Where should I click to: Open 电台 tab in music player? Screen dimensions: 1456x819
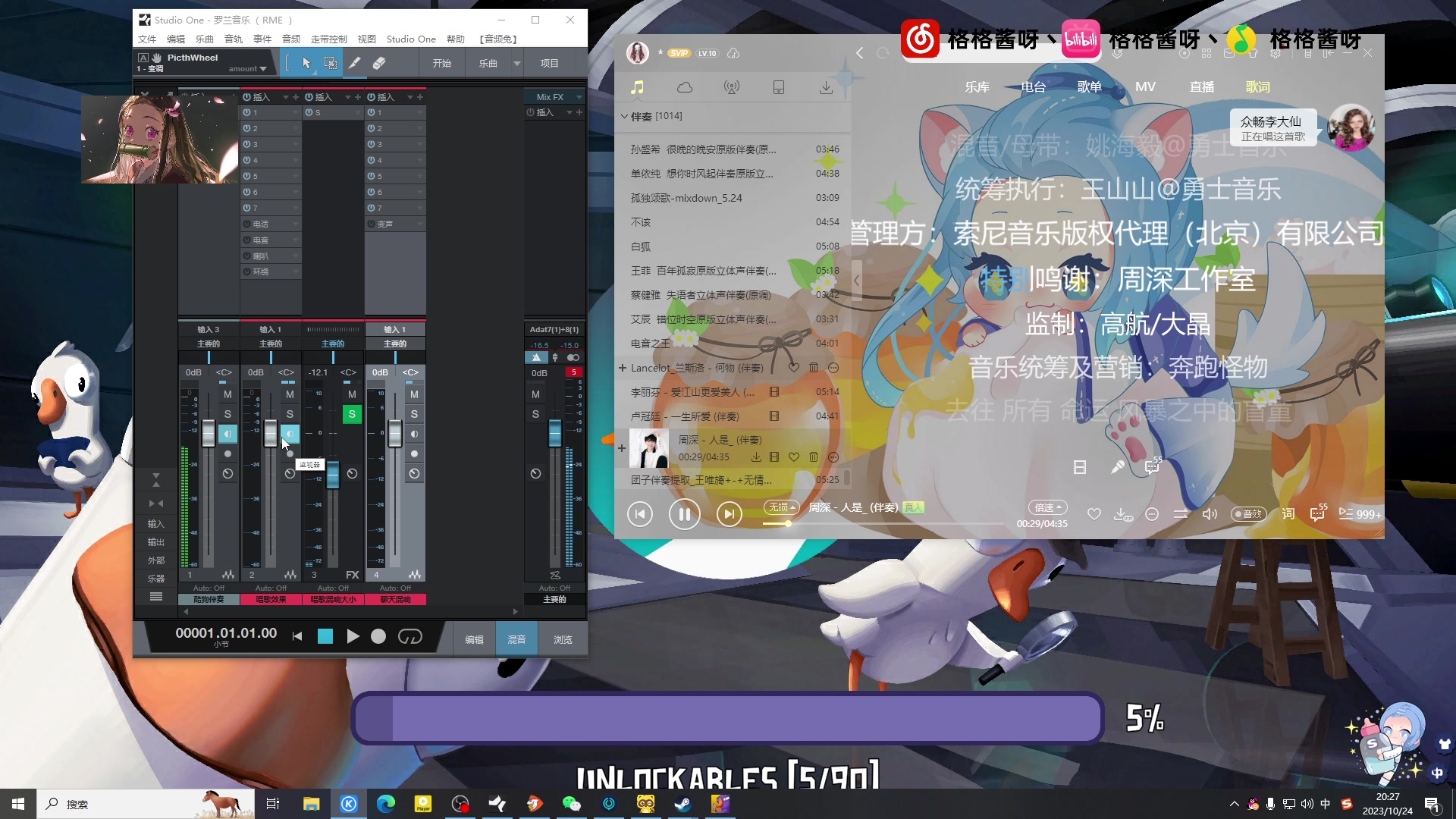[1033, 87]
